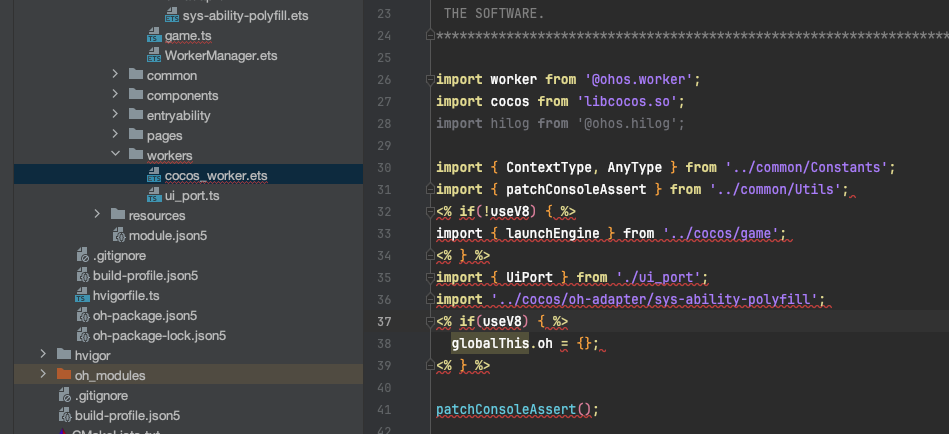Select the pages folder label
The image size is (949, 434).
(164, 135)
